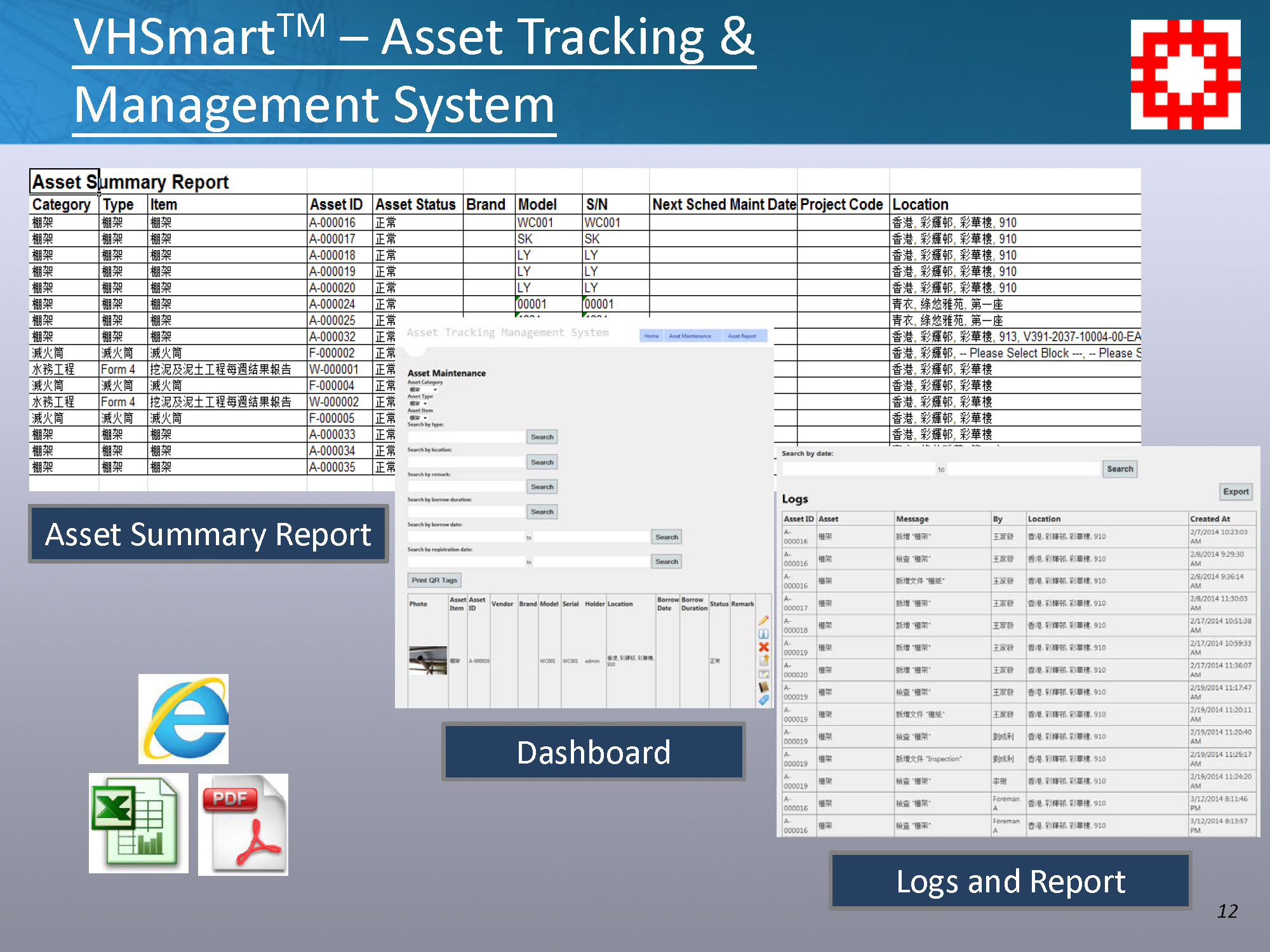Click the red and white logo emblem
The image size is (1270, 952).
pos(1186,74)
